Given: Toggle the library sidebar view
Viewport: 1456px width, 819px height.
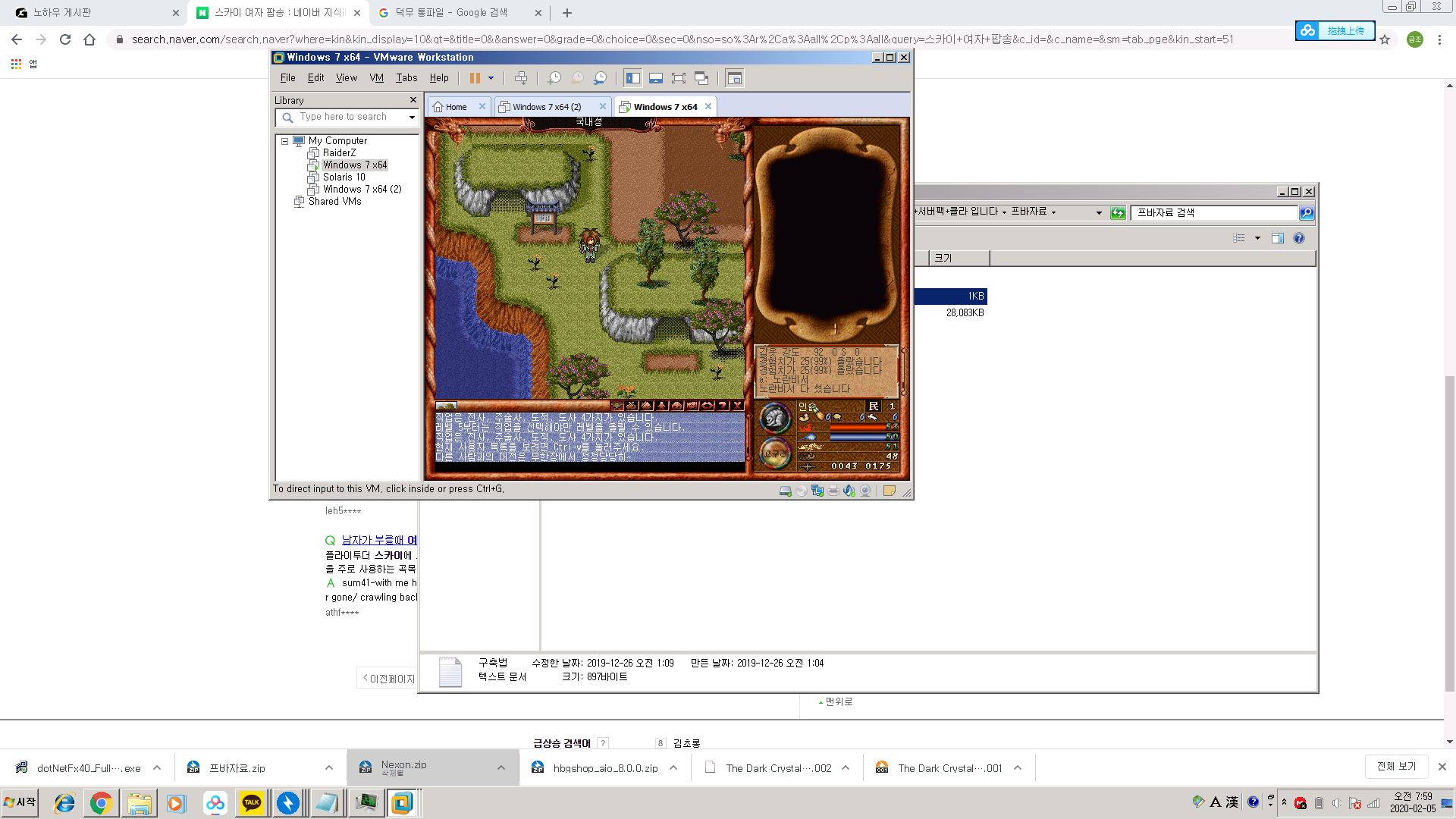Looking at the screenshot, I should (x=633, y=78).
